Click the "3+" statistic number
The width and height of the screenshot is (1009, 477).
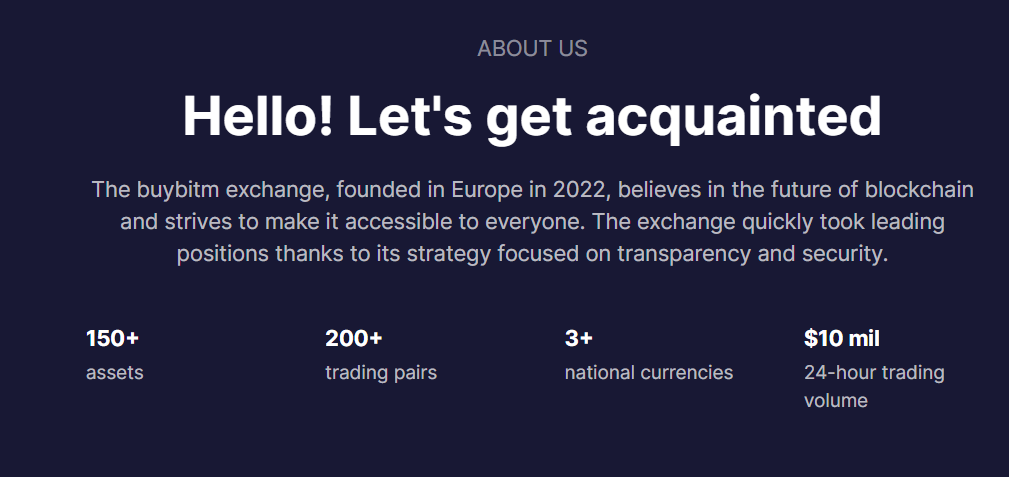579,338
